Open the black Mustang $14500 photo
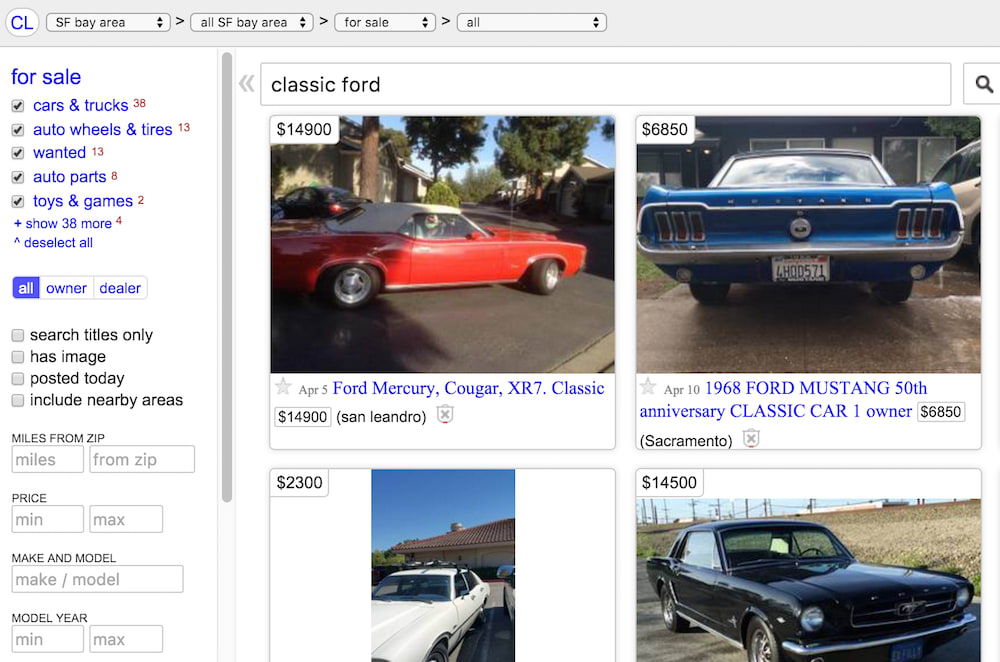Screen dimensions: 1000x662 [809, 580]
